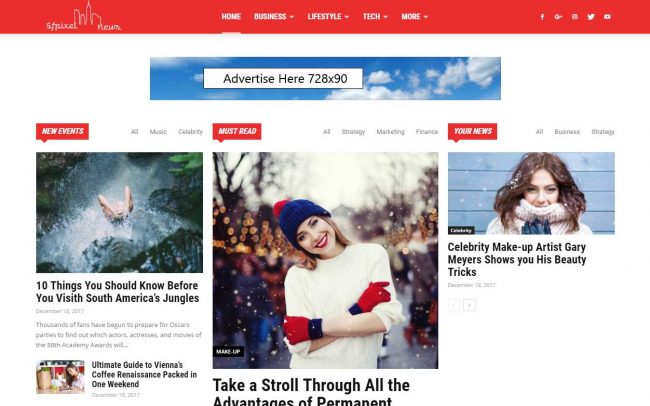Expand the Tech dropdown menu
The image size is (650, 406).
375,17
